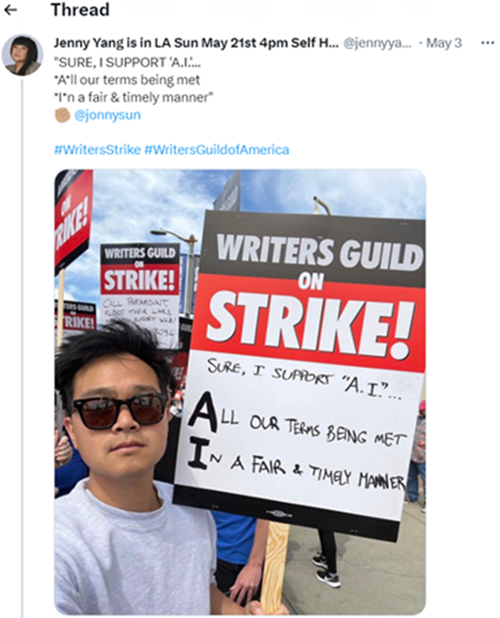Click the wooden sign handle in the photo
Screen dimensions: 500x618
coord(274,566)
